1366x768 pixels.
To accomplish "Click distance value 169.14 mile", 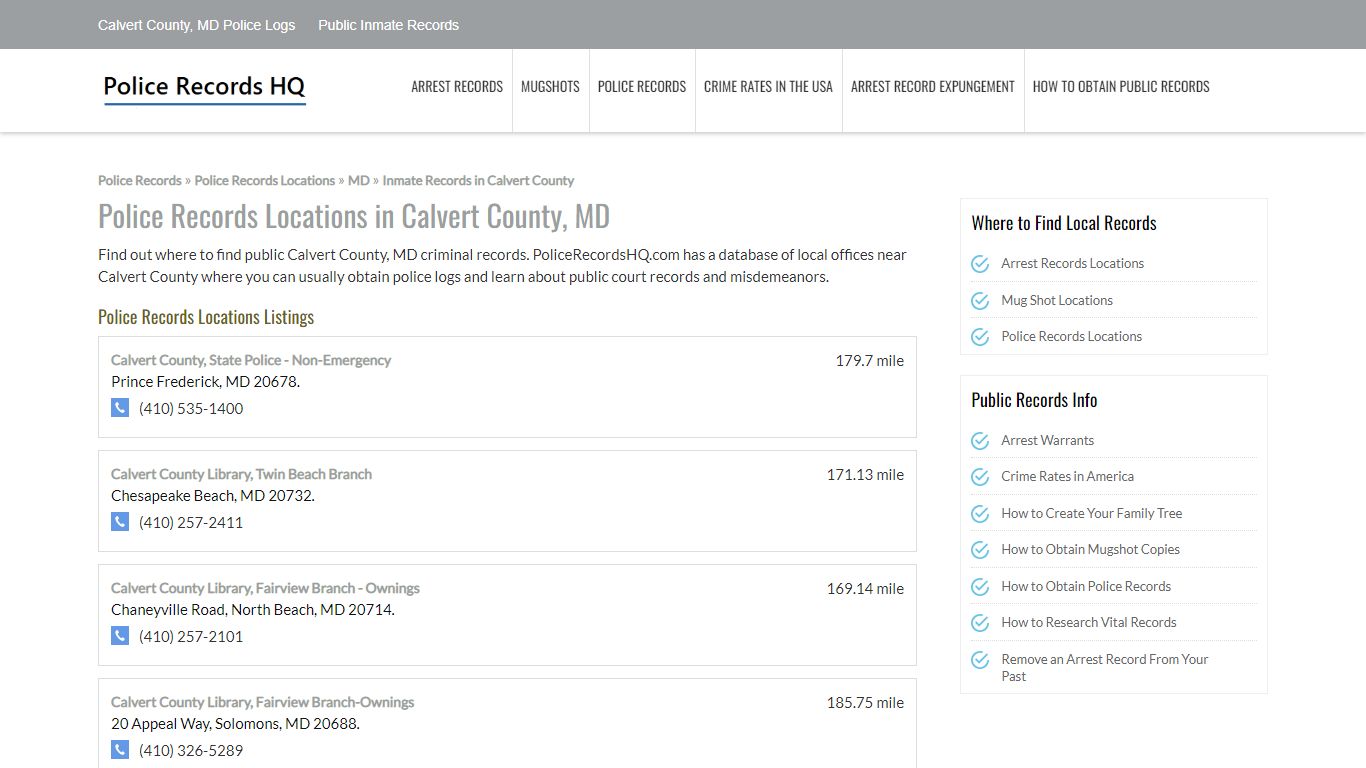I will tap(865, 588).
